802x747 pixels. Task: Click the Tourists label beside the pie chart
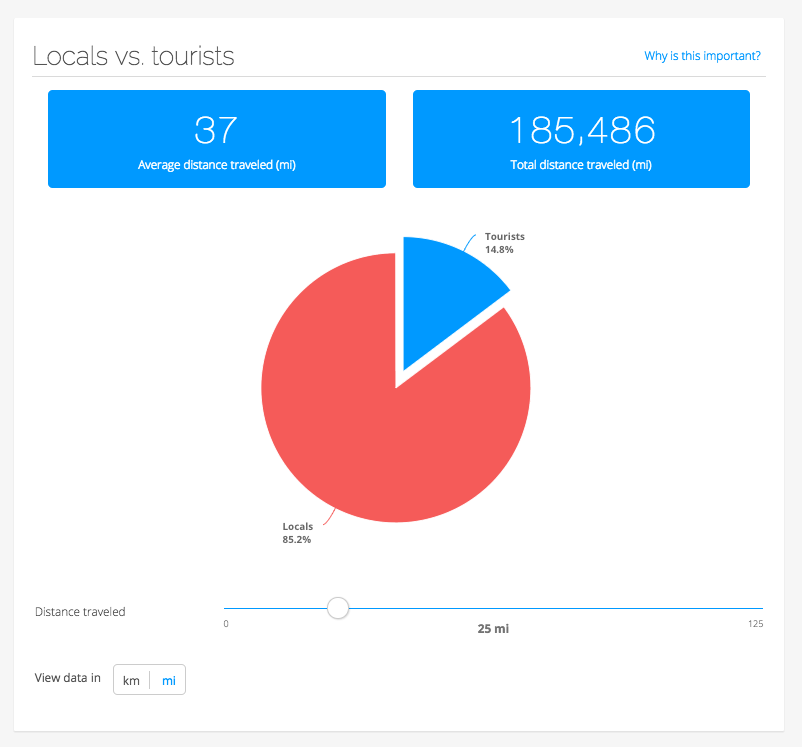tap(504, 237)
